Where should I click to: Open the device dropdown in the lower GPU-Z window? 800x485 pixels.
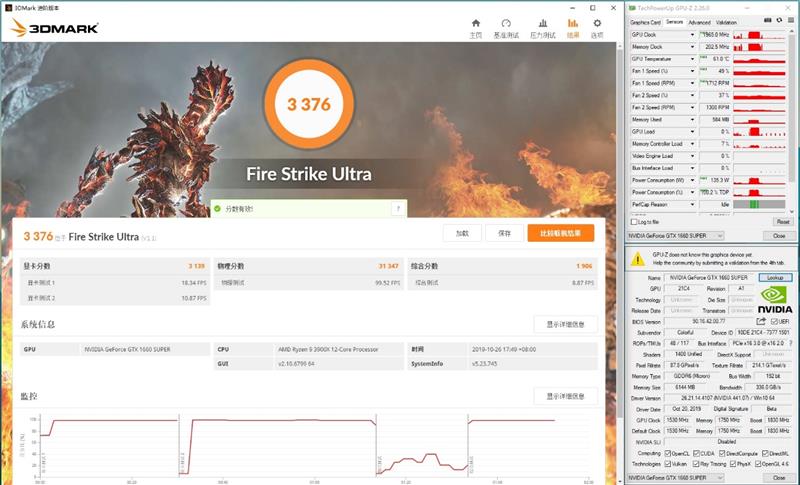tap(676, 478)
